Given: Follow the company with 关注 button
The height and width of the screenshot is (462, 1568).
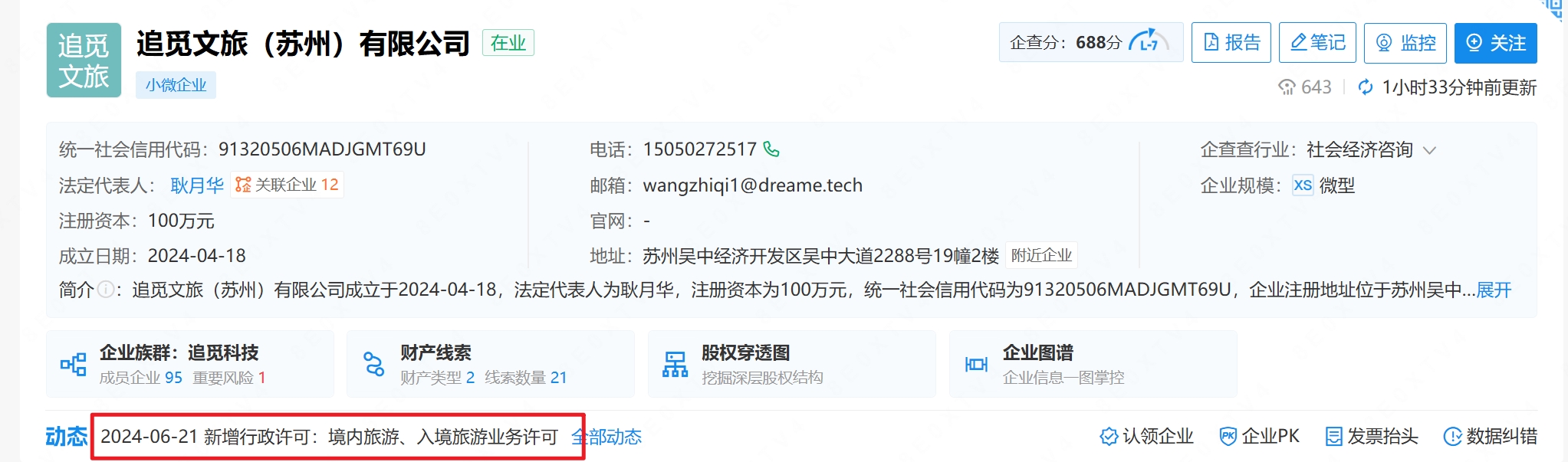Looking at the screenshot, I should [x=1495, y=42].
